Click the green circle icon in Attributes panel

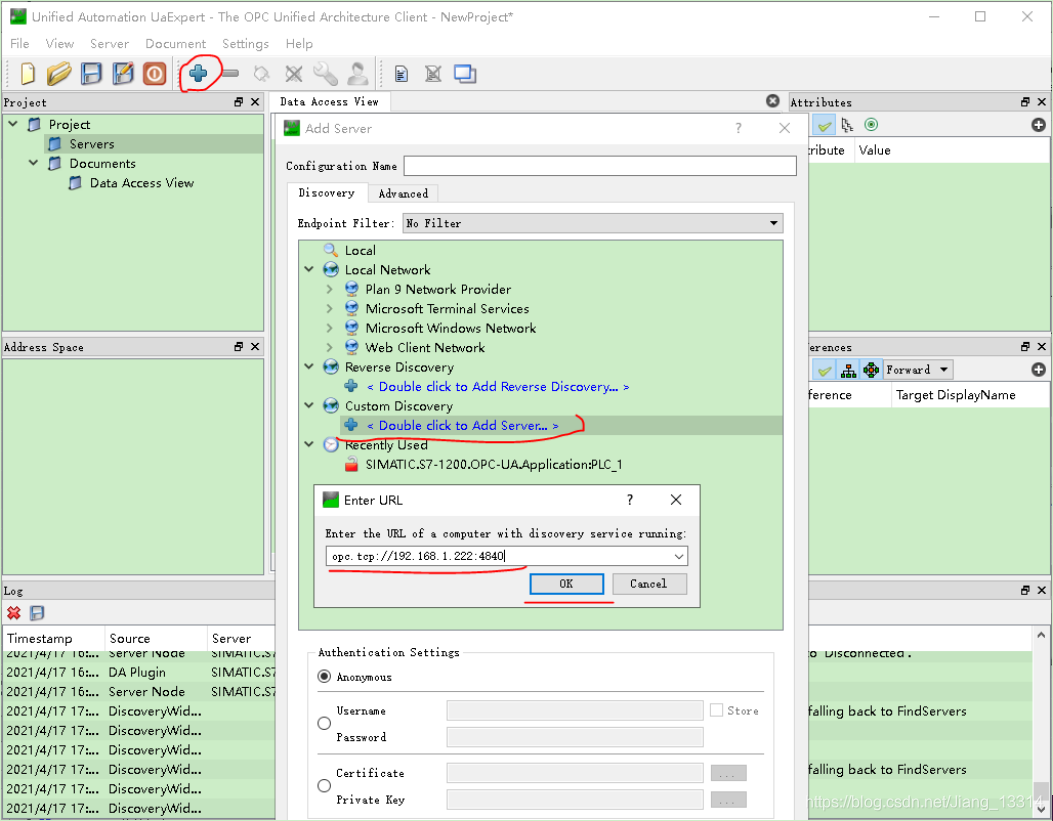[871, 125]
